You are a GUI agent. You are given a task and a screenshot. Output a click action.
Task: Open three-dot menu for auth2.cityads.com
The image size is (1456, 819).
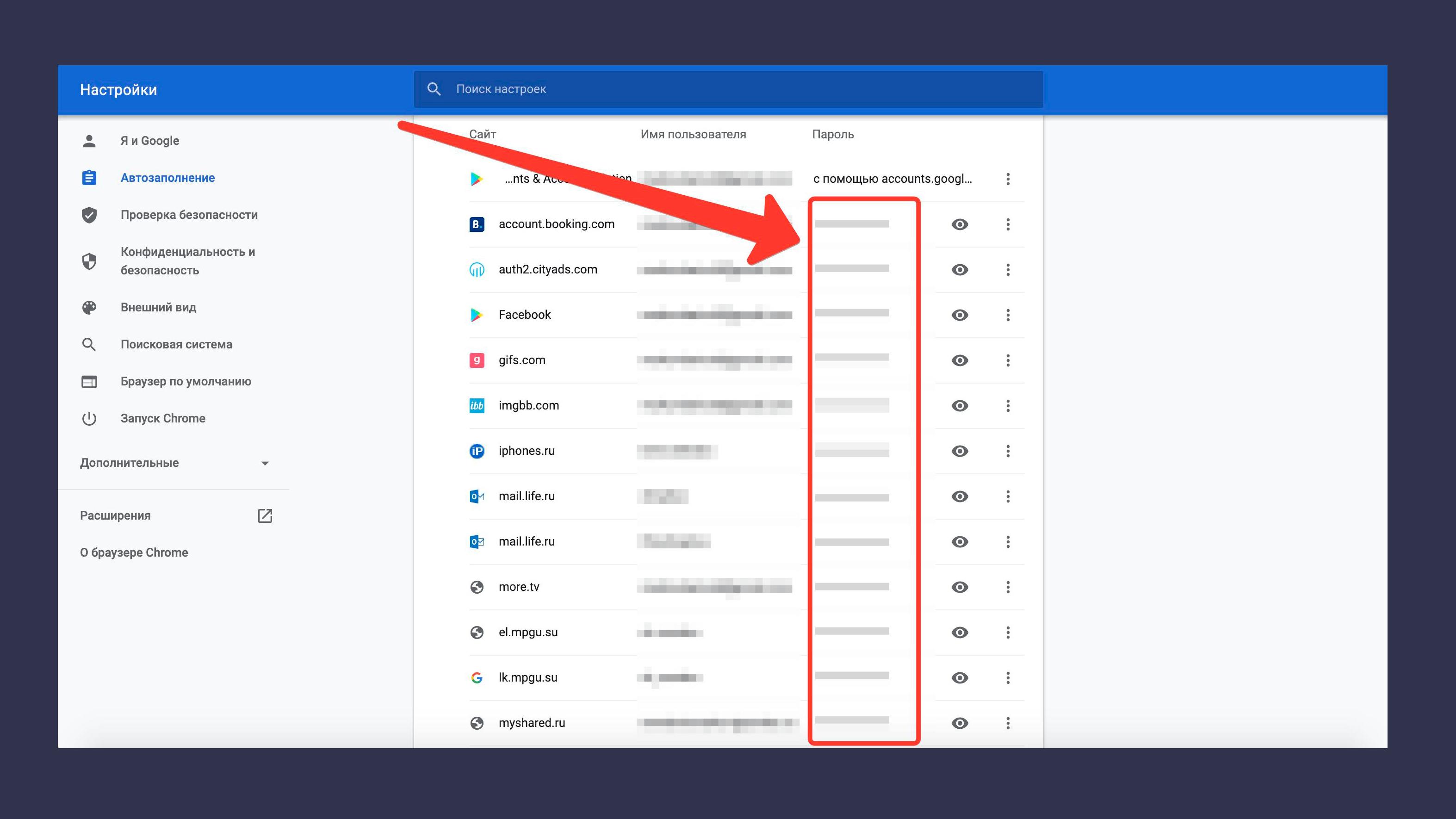click(1007, 270)
